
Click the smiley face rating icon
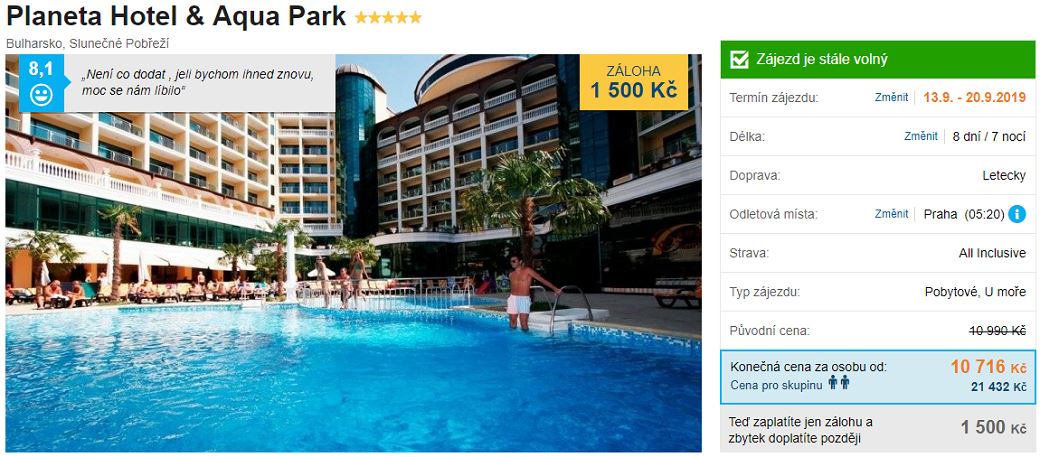point(41,95)
